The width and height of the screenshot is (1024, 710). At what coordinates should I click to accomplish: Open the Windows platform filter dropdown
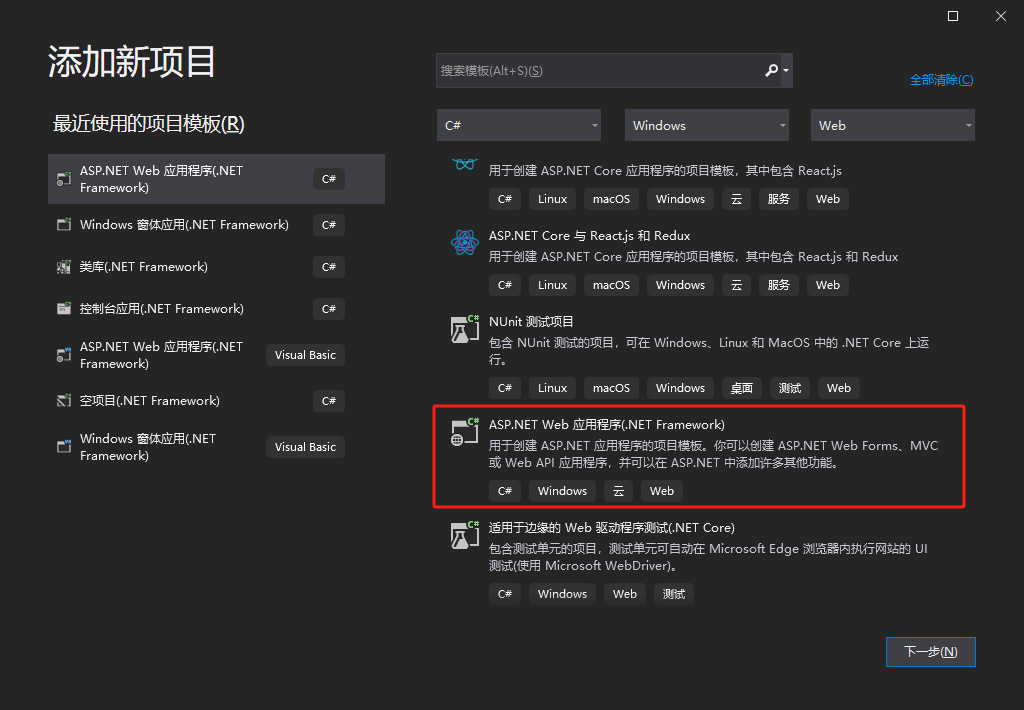pyautogui.click(x=707, y=125)
